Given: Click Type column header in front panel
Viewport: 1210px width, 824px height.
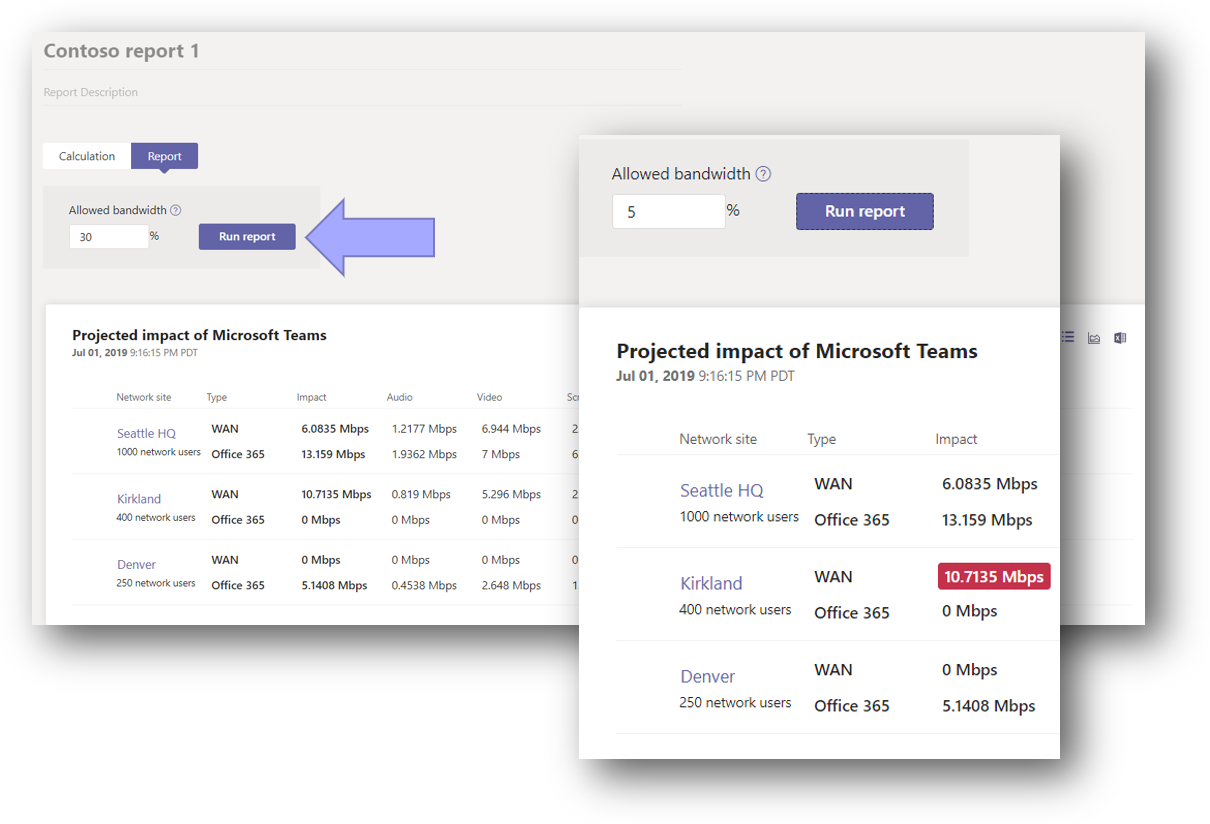Looking at the screenshot, I should [822, 439].
